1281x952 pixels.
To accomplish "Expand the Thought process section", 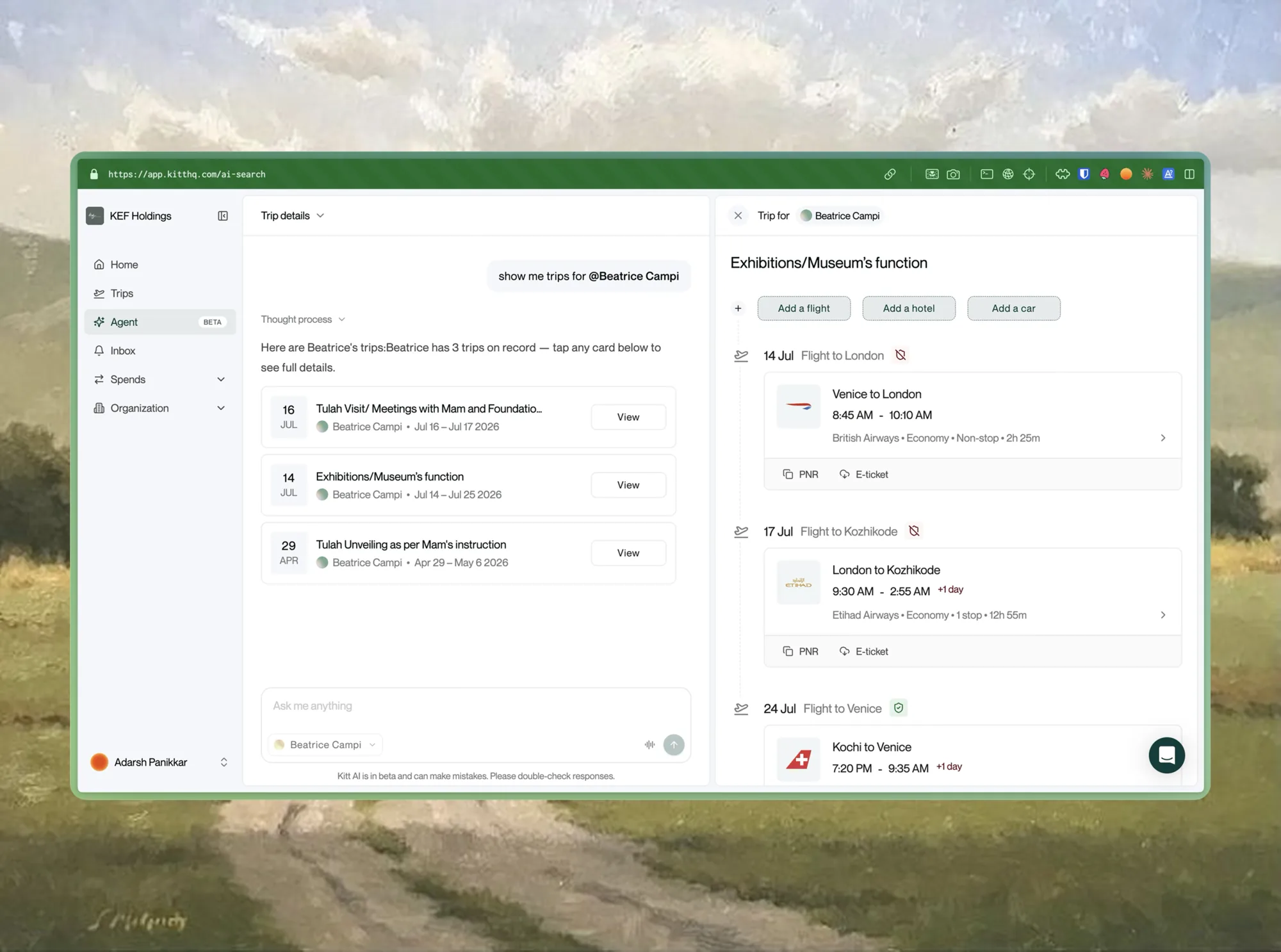I will (x=303, y=319).
